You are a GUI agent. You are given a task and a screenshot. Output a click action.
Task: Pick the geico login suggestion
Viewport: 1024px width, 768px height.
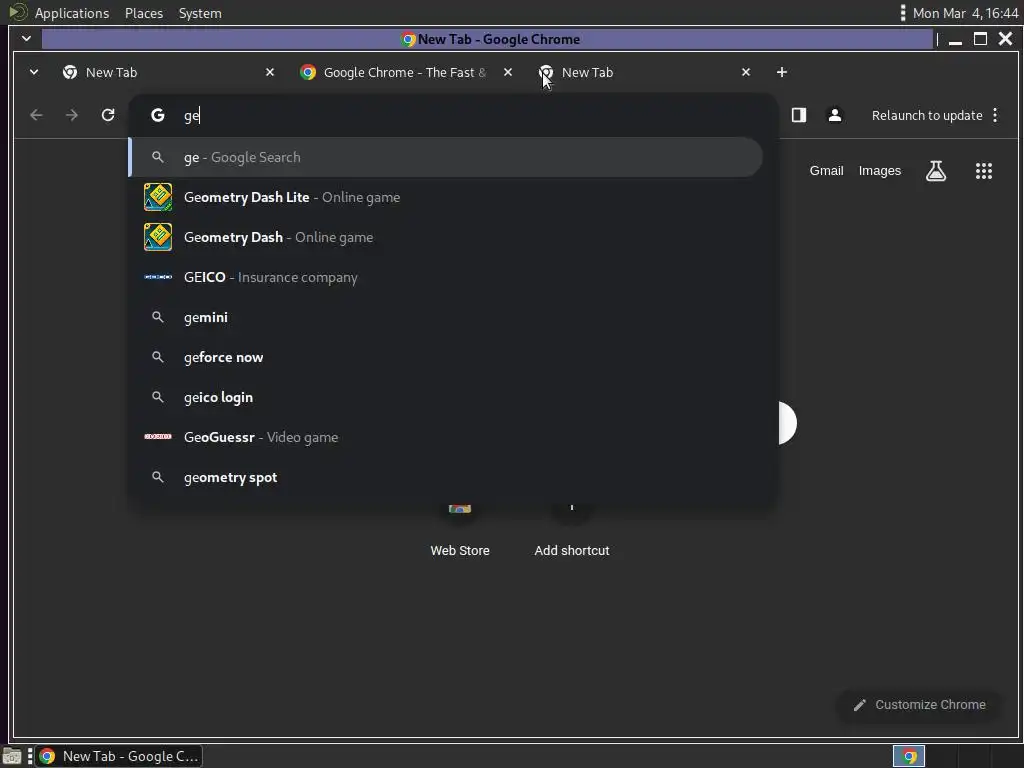click(x=445, y=397)
